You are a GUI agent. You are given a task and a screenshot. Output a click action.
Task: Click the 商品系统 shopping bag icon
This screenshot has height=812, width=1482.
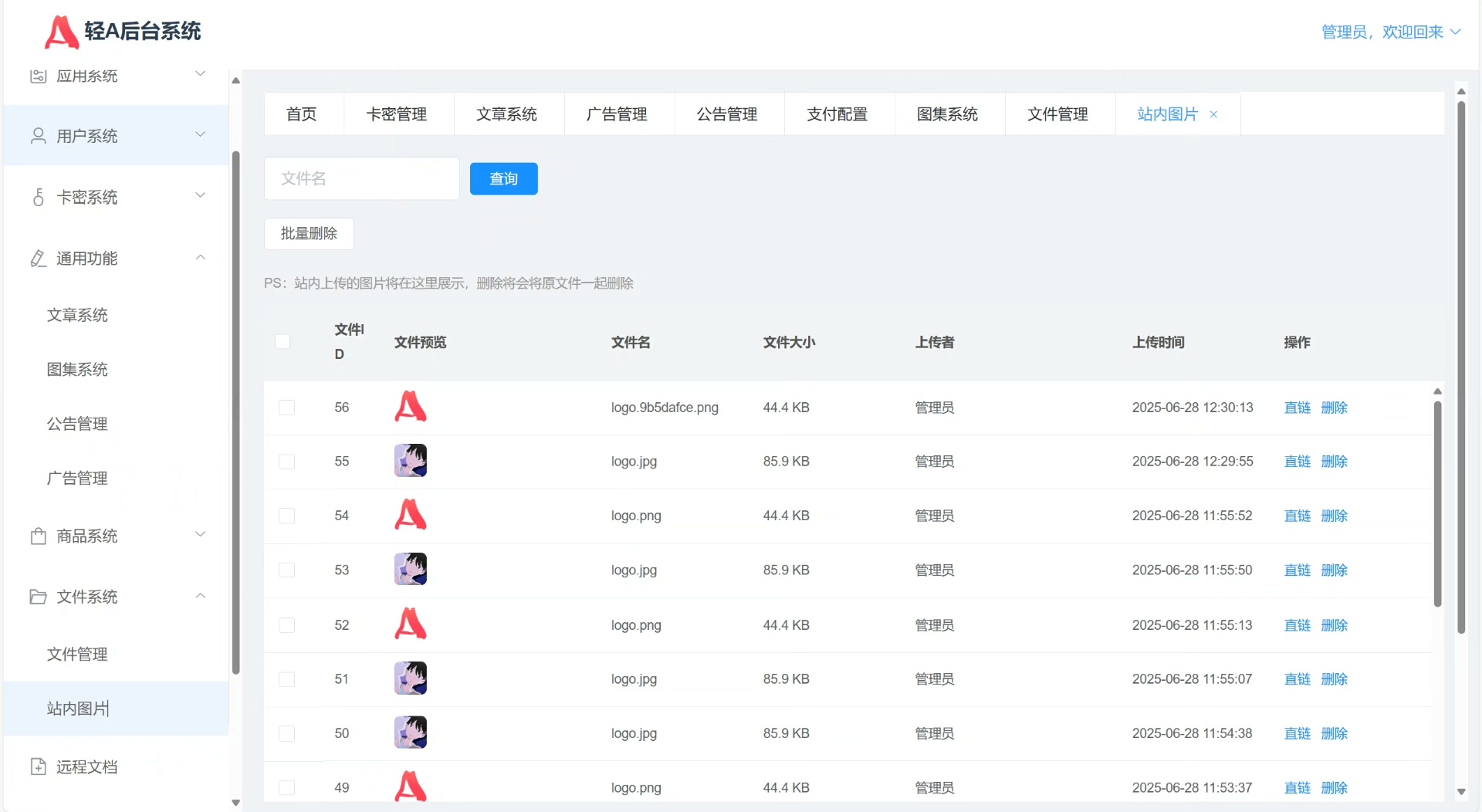(38, 536)
